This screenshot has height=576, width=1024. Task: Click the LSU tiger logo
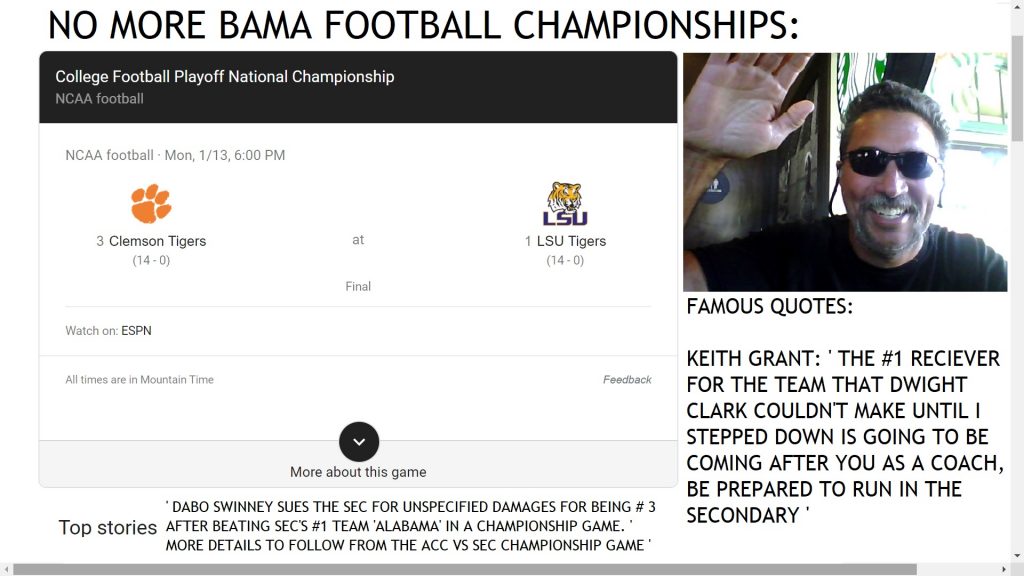point(565,204)
